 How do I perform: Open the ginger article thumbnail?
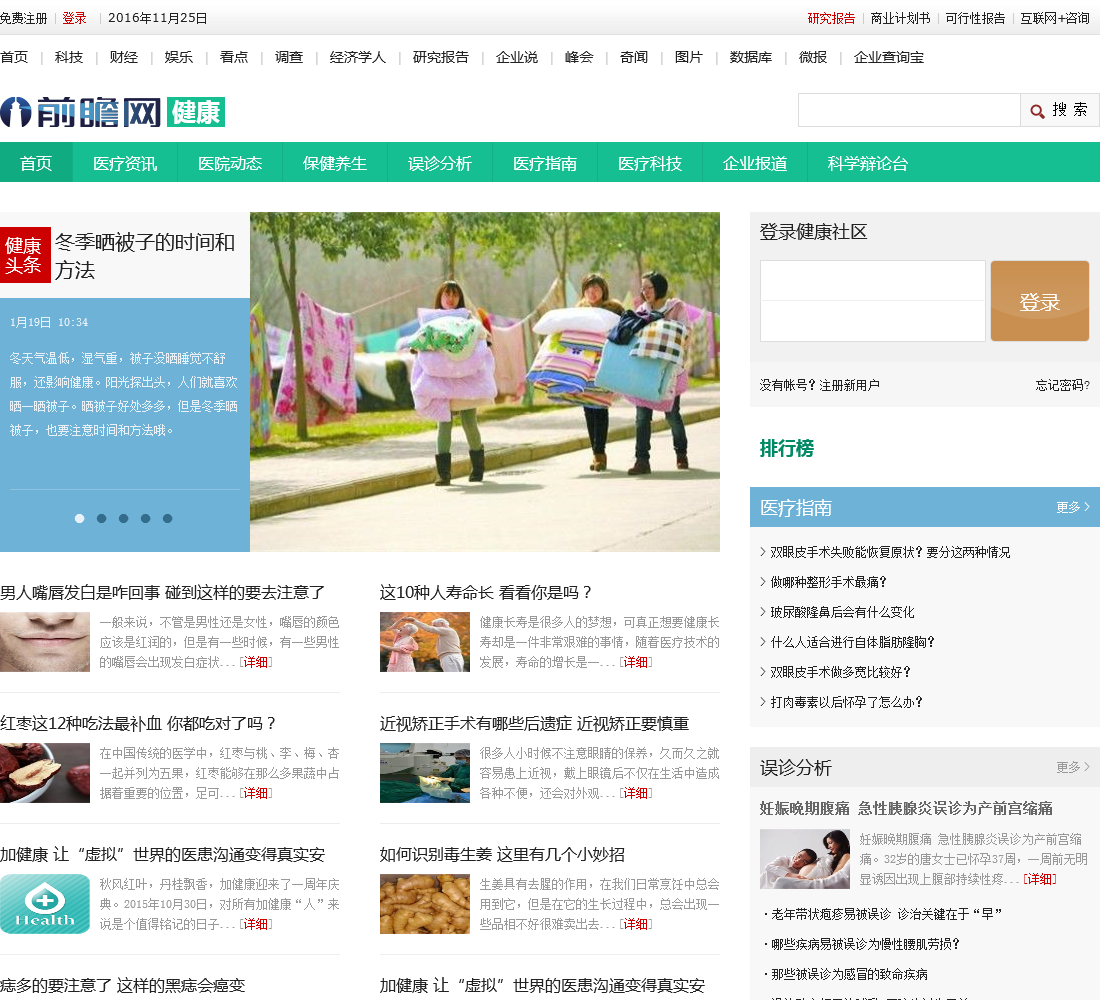pyautogui.click(x=424, y=904)
